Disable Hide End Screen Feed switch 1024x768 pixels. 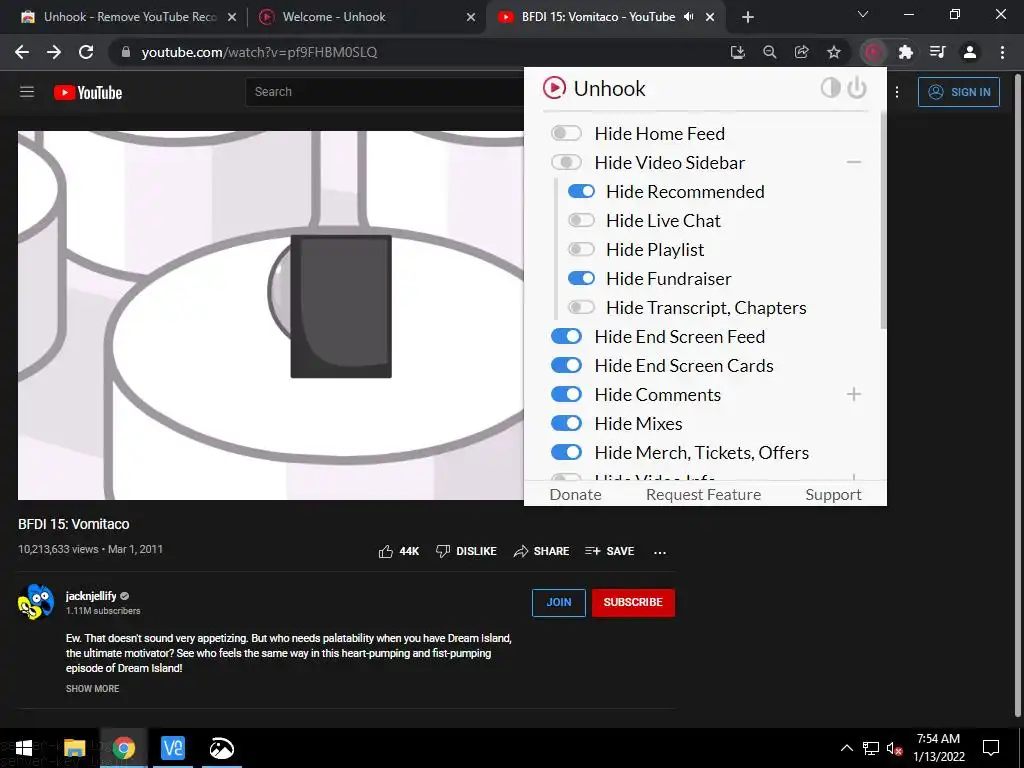[x=566, y=336]
